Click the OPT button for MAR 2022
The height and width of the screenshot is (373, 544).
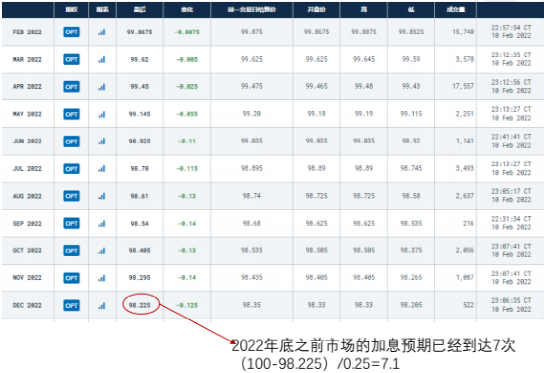click(x=71, y=60)
